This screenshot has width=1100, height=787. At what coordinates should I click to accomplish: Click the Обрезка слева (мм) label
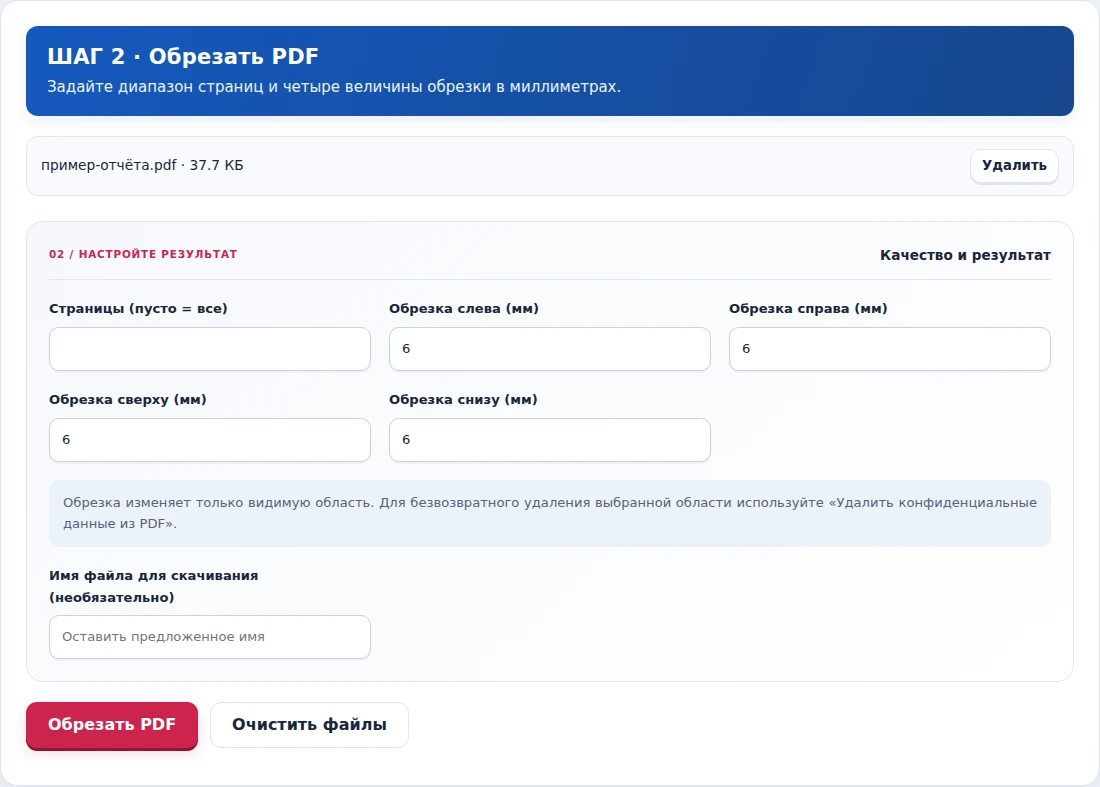464,309
